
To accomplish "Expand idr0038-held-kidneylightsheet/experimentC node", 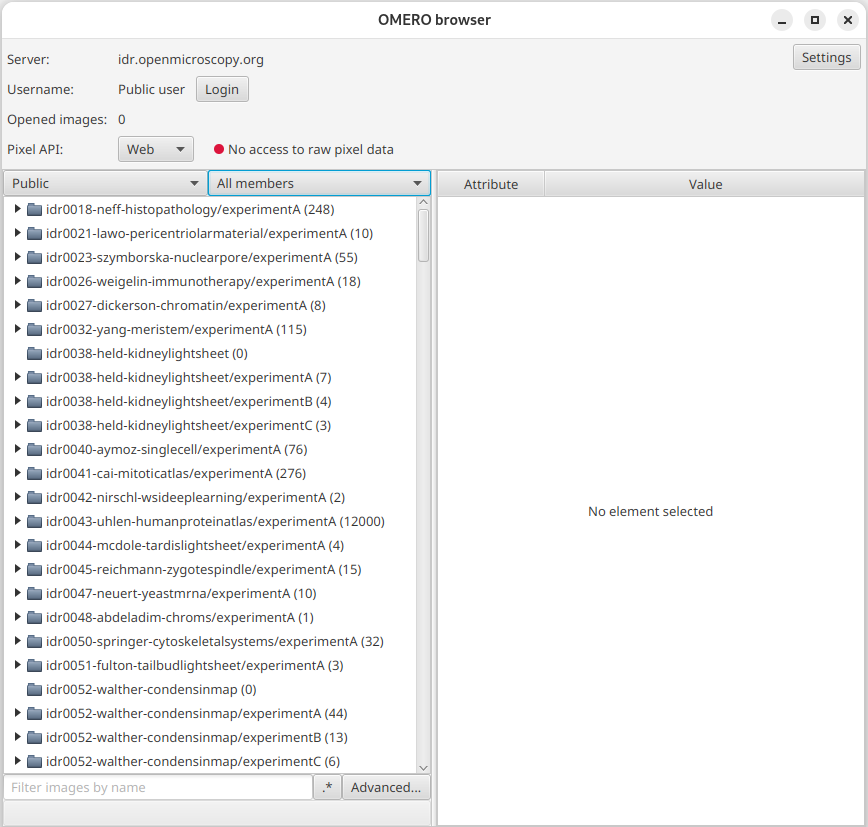I will [17, 425].
